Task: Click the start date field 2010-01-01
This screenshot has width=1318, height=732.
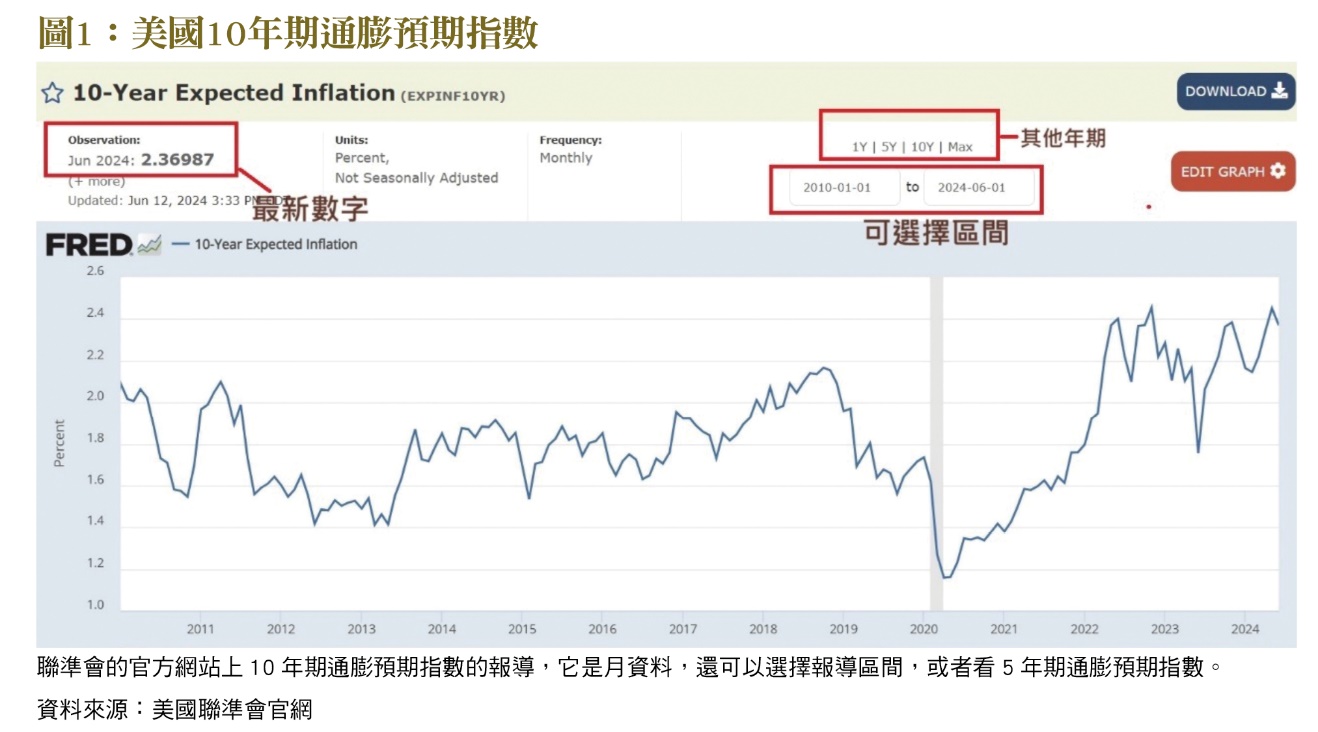Action: tap(837, 188)
